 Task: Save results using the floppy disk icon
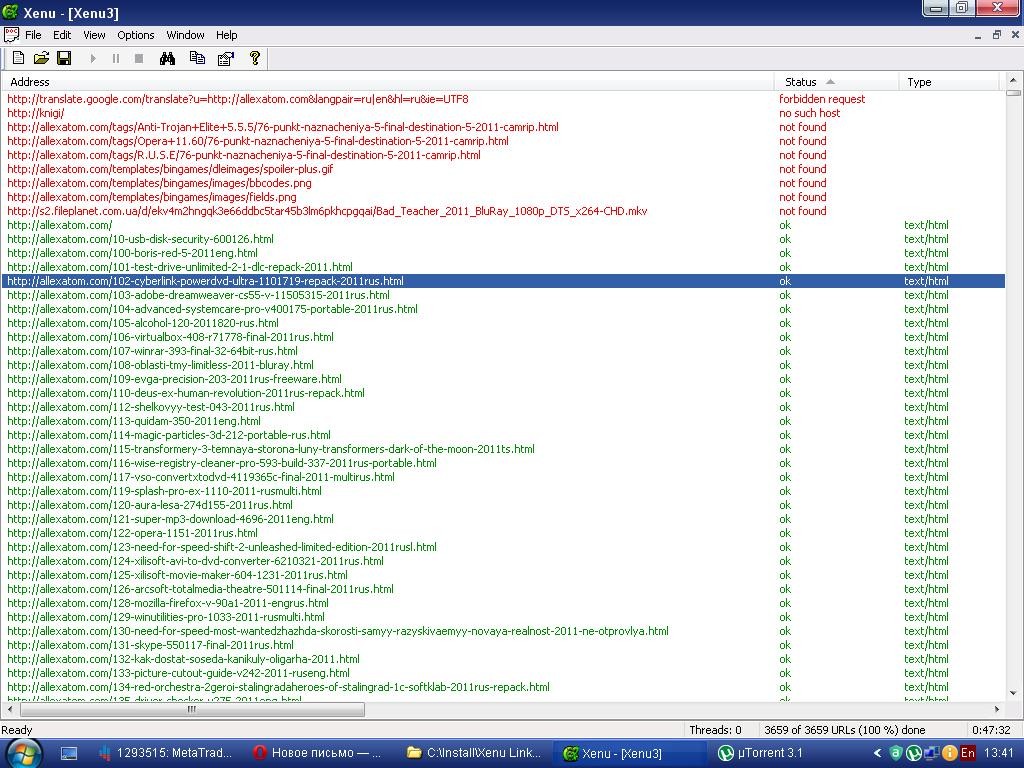(x=64, y=58)
